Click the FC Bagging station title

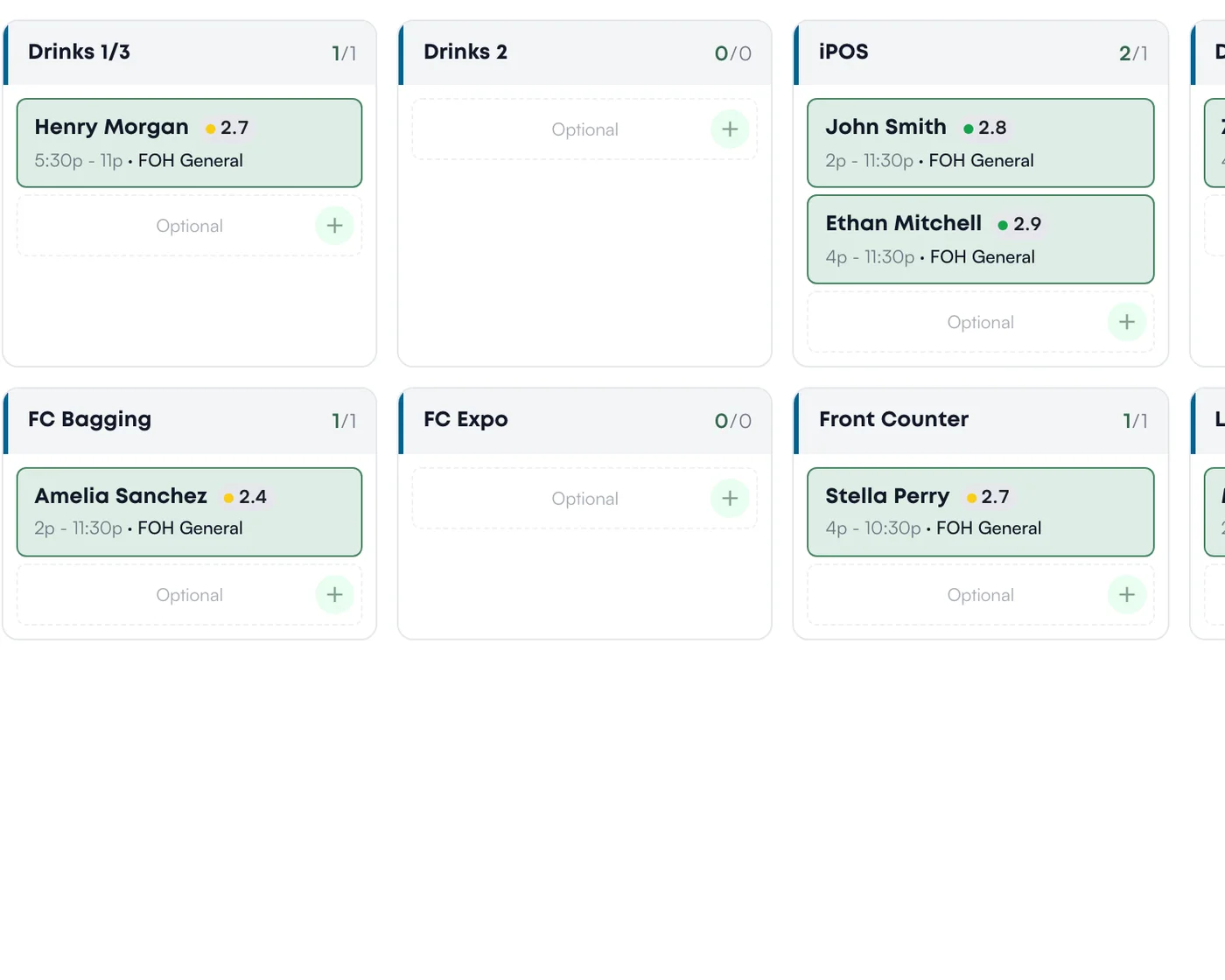89,420
